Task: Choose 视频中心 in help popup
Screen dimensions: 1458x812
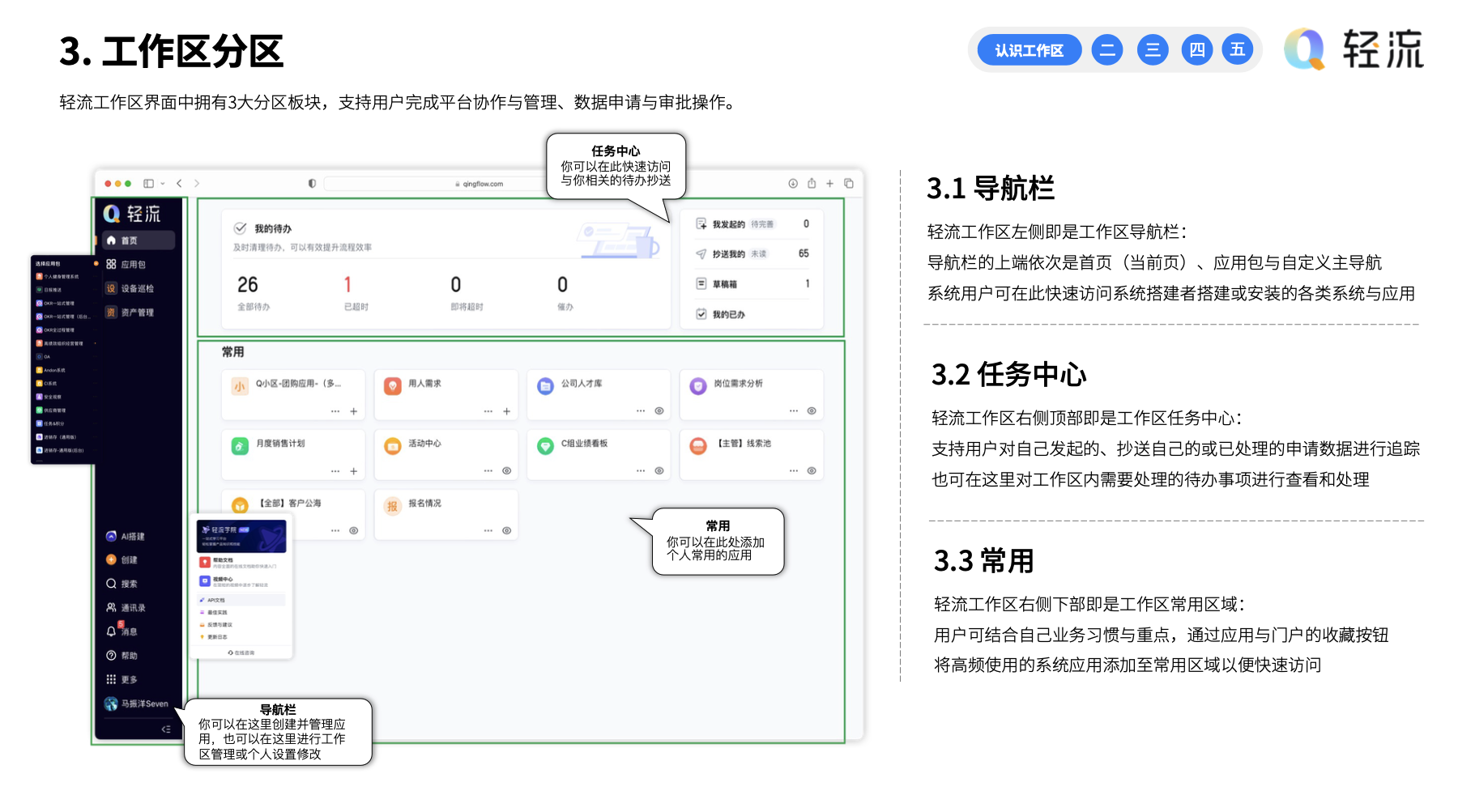Action: [x=241, y=581]
